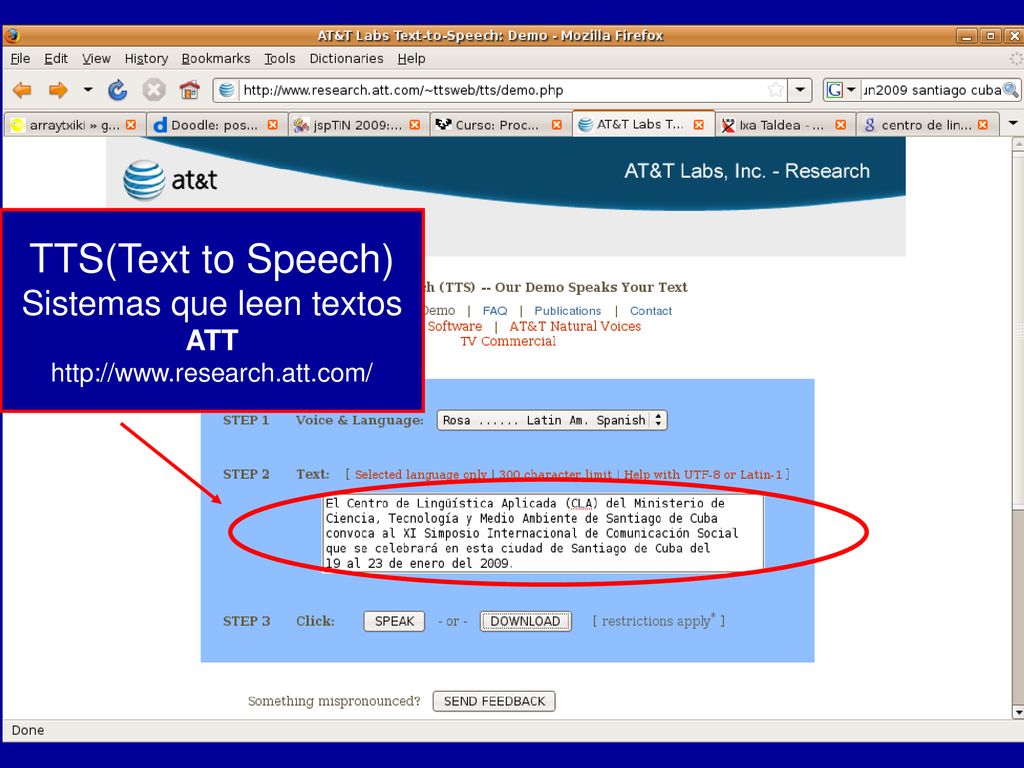Open the History menu
The width and height of the screenshot is (1024, 768).
pos(146,58)
